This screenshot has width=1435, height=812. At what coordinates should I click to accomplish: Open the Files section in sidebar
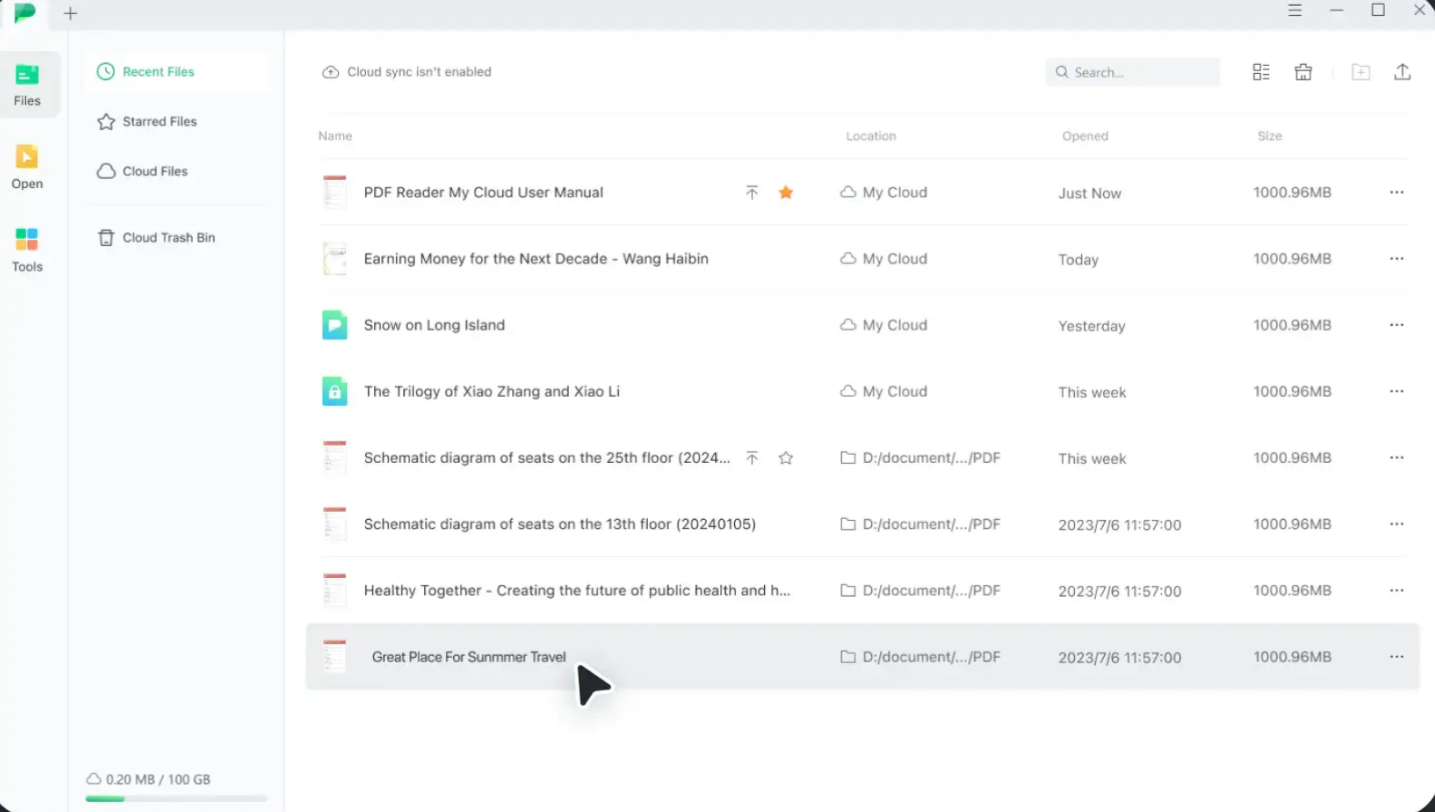(29, 85)
